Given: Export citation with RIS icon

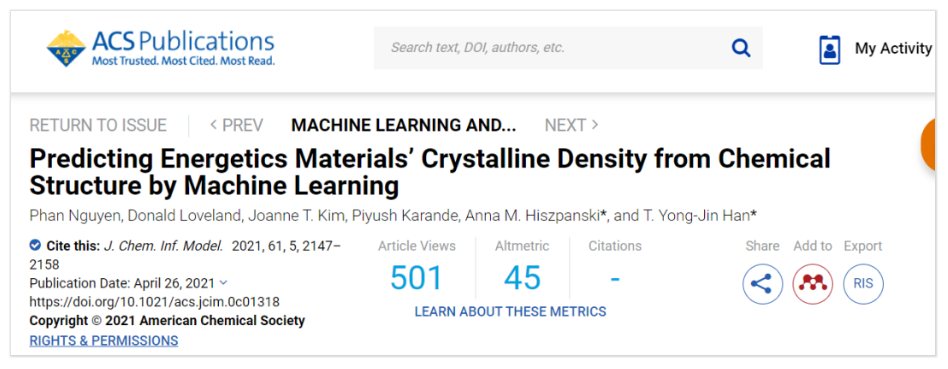Looking at the screenshot, I should click(x=863, y=283).
